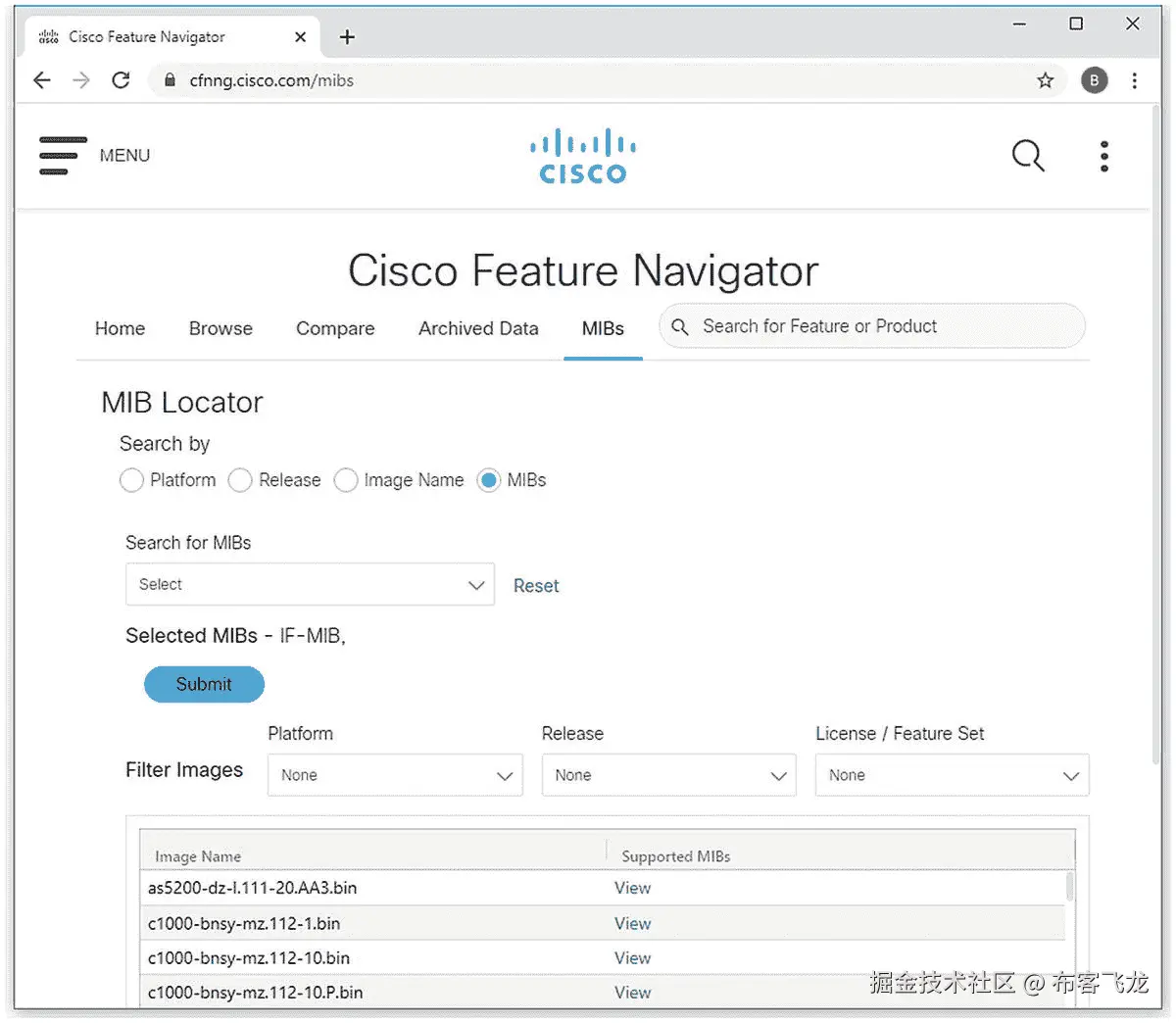Screen dimensions: 1176x1023
Task: Open the Release filter dropdown
Action: tap(668, 775)
